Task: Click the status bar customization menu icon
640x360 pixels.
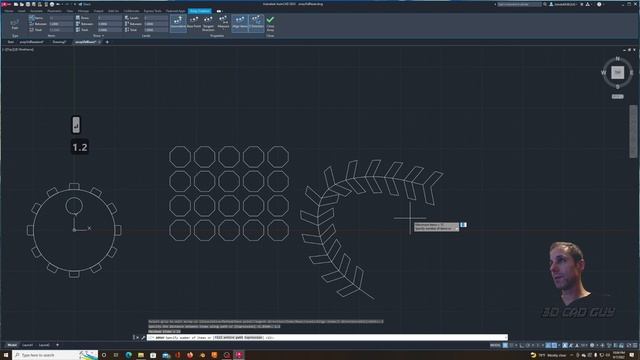Action: tap(635, 345)
